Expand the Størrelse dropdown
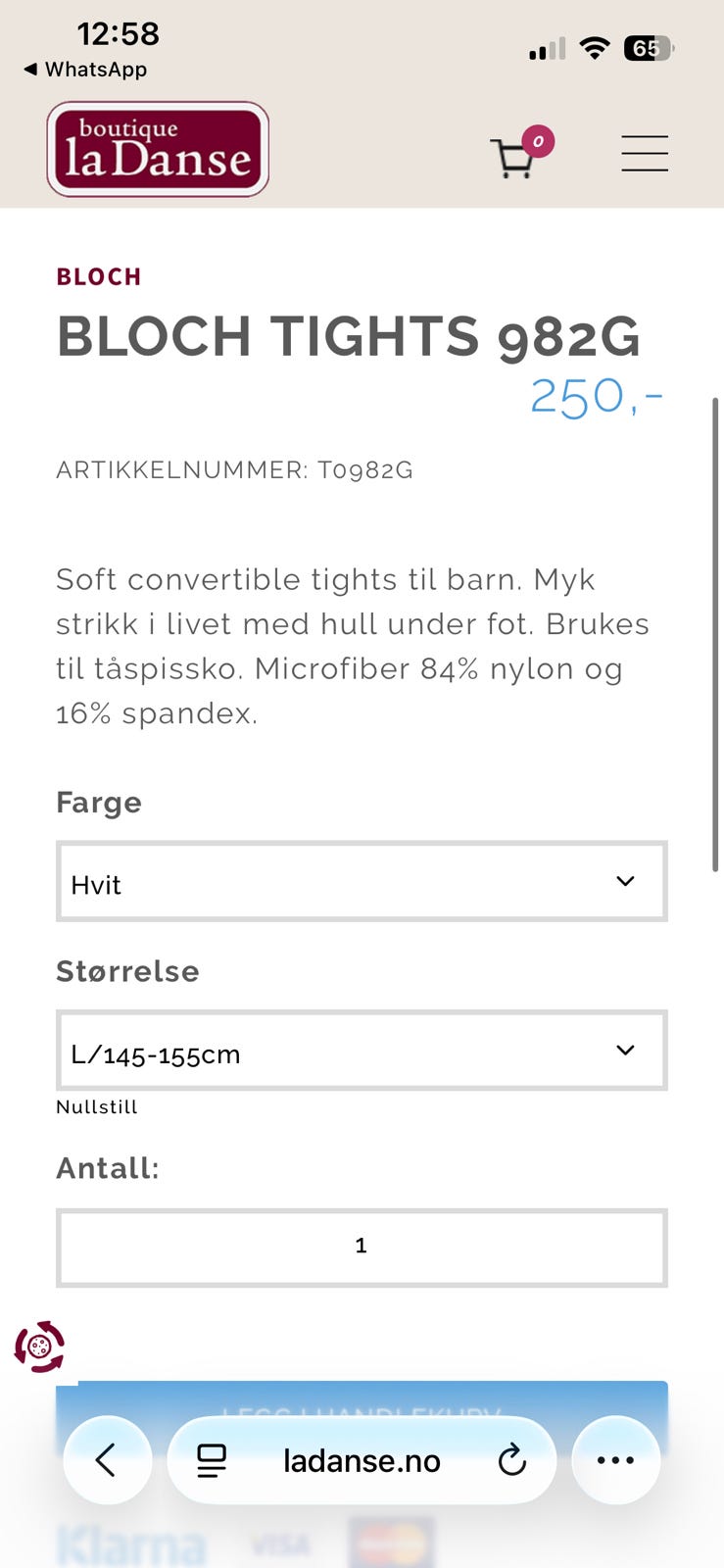724x1568 pixels. pos(362,1050)
